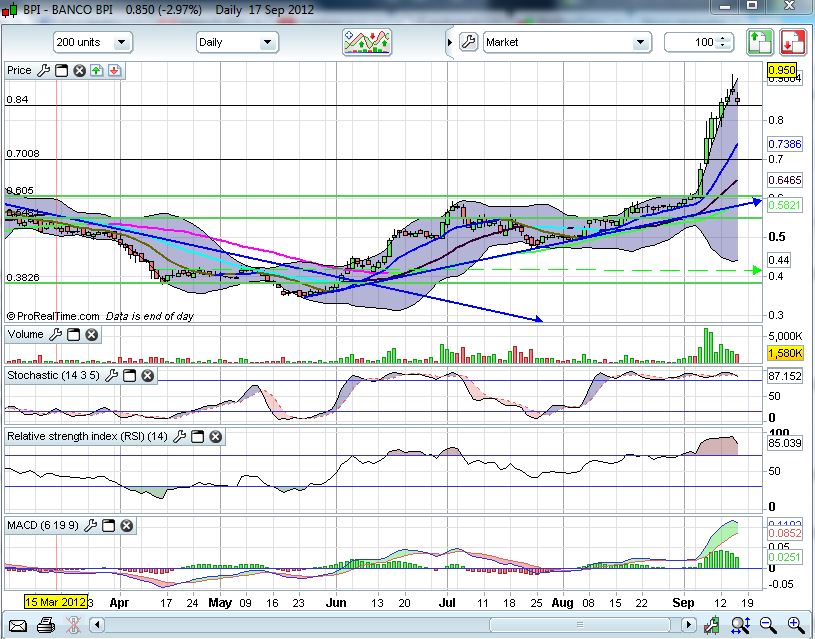Click the MACD (6 19 9) label
The height and width of the screenshot is (639, 815).
[x=43, y=525]
